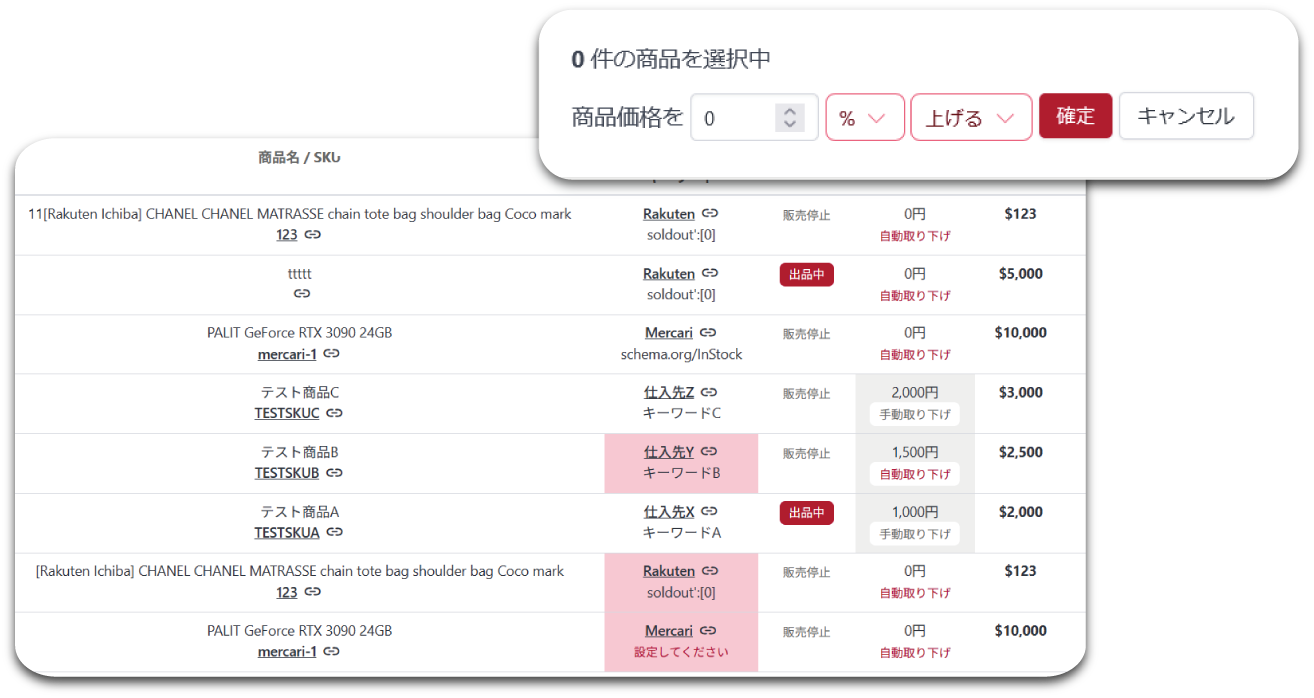Open the 上げる direction dropdown
The height and width of the screenshot is (698, 1314).
click(970, 118)
